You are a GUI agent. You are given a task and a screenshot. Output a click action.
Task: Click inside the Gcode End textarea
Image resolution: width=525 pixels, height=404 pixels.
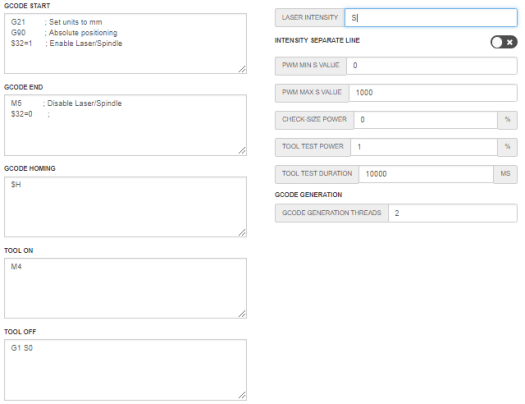coord(126,125)
